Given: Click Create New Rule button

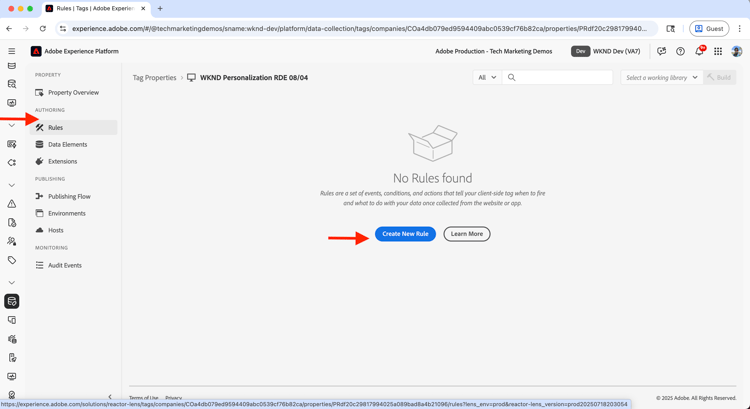Looking at the screenshot, I should (405, 234).
